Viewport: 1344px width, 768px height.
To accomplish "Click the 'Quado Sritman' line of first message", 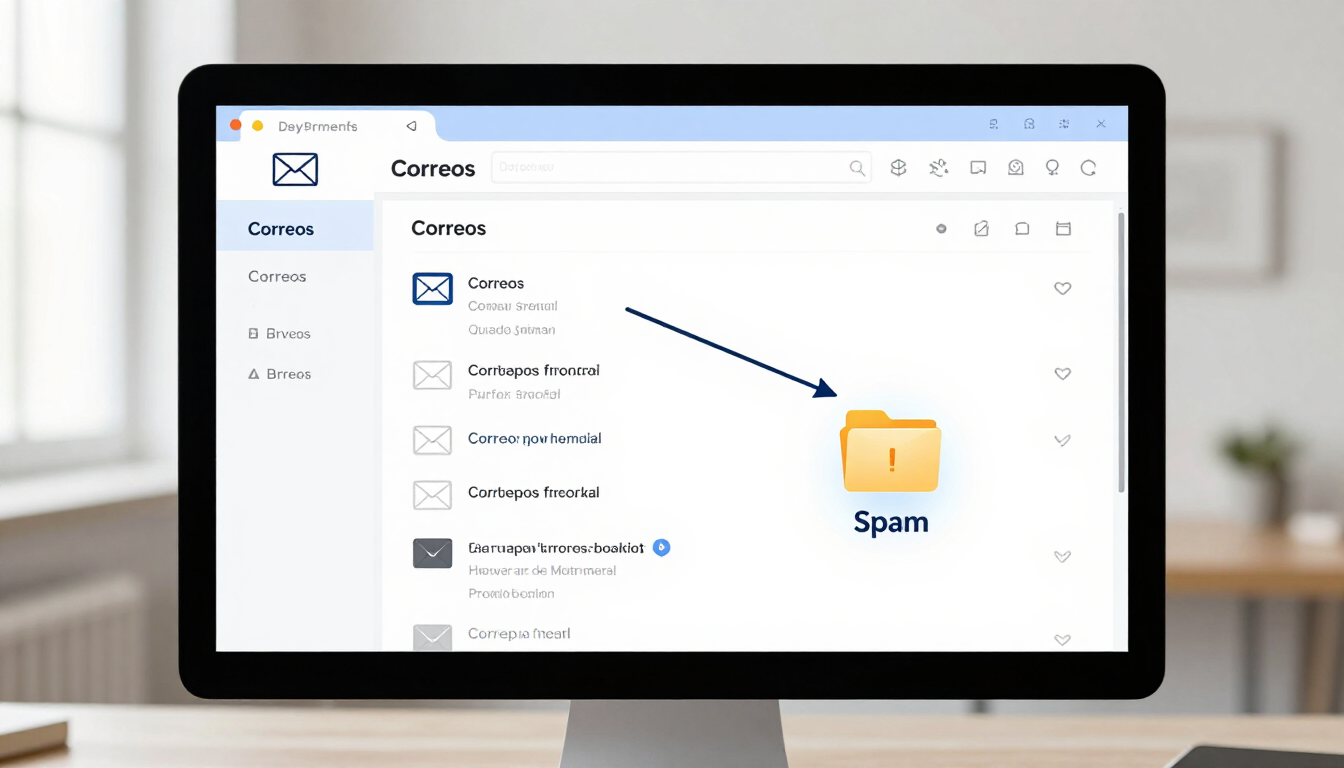I will click(511, 329).
